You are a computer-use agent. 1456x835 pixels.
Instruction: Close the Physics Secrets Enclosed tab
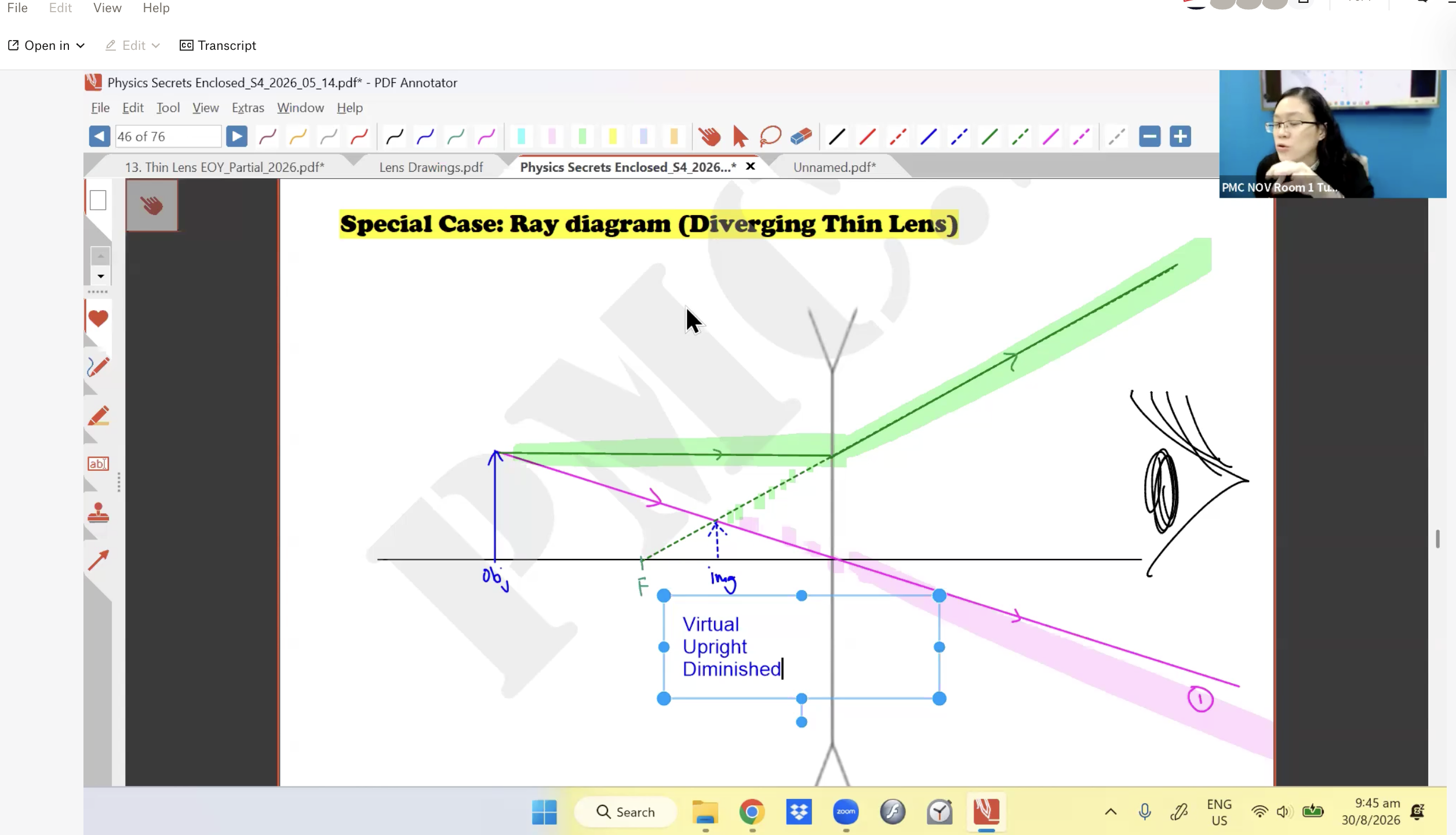click(x=750, y=166)
